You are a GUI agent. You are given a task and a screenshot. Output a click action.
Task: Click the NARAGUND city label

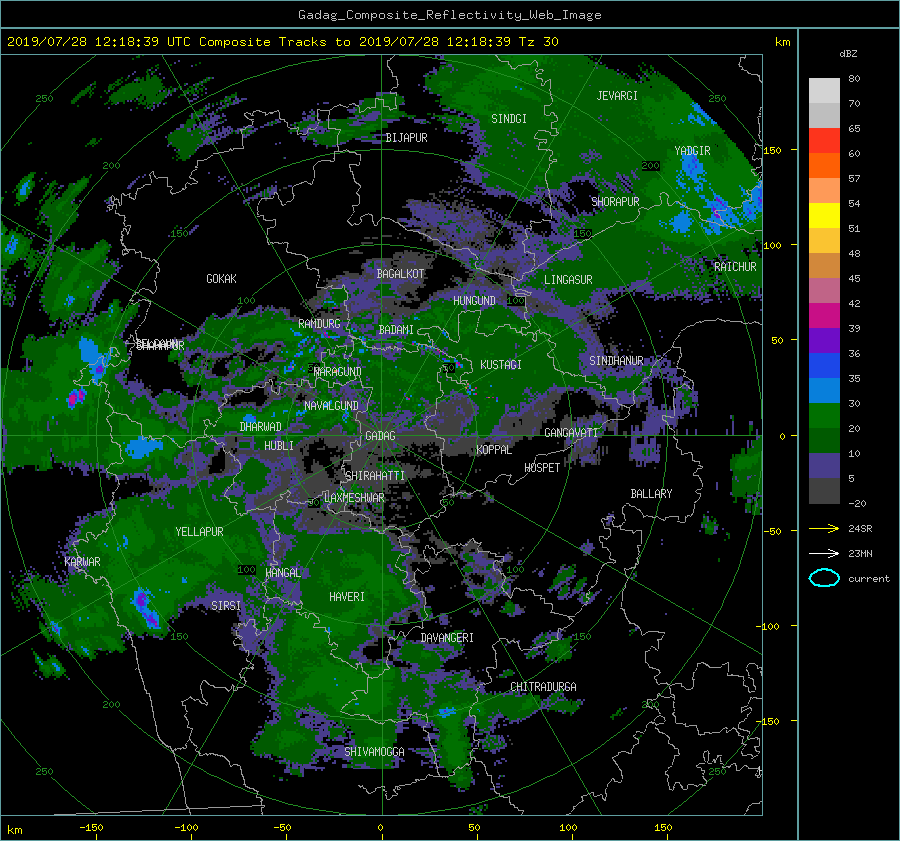tap(338, 371)
